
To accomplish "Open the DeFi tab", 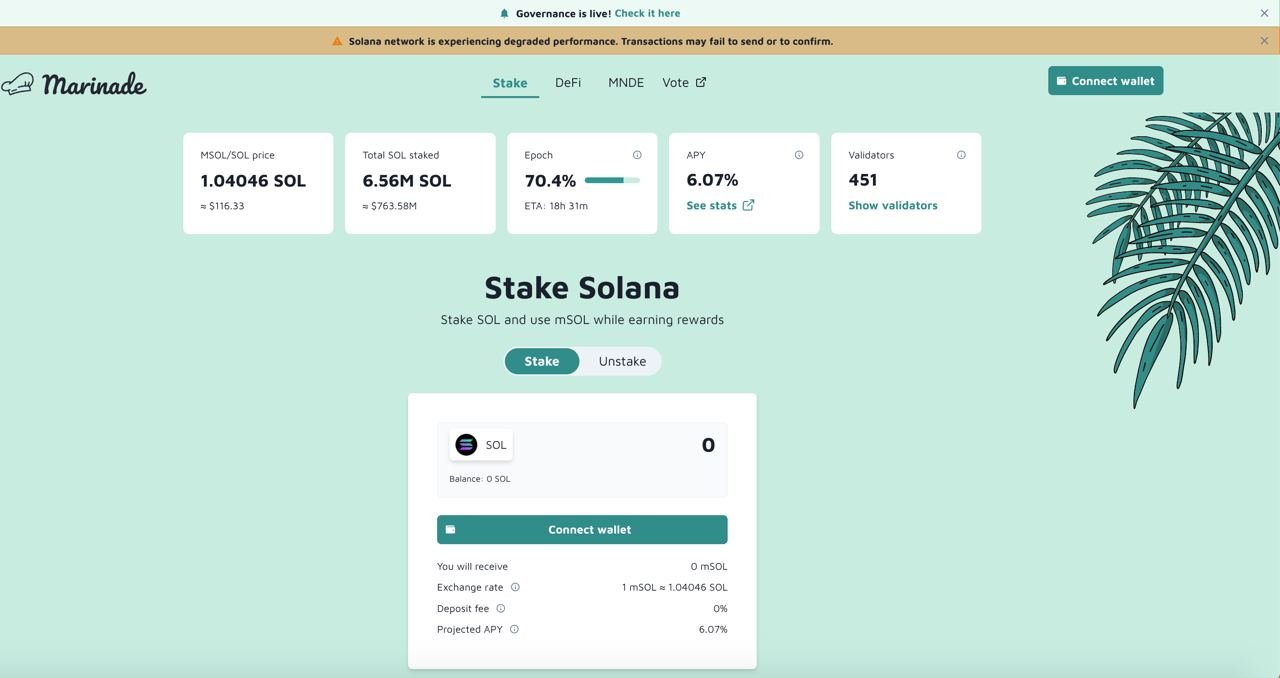I will (568, 83).
